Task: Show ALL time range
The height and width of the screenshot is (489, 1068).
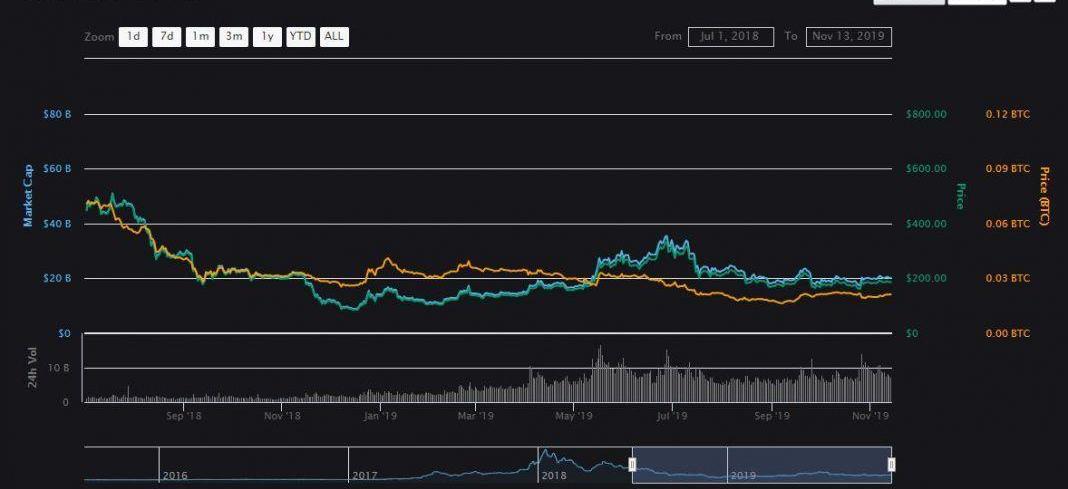Action: click(x=334, y=36)
